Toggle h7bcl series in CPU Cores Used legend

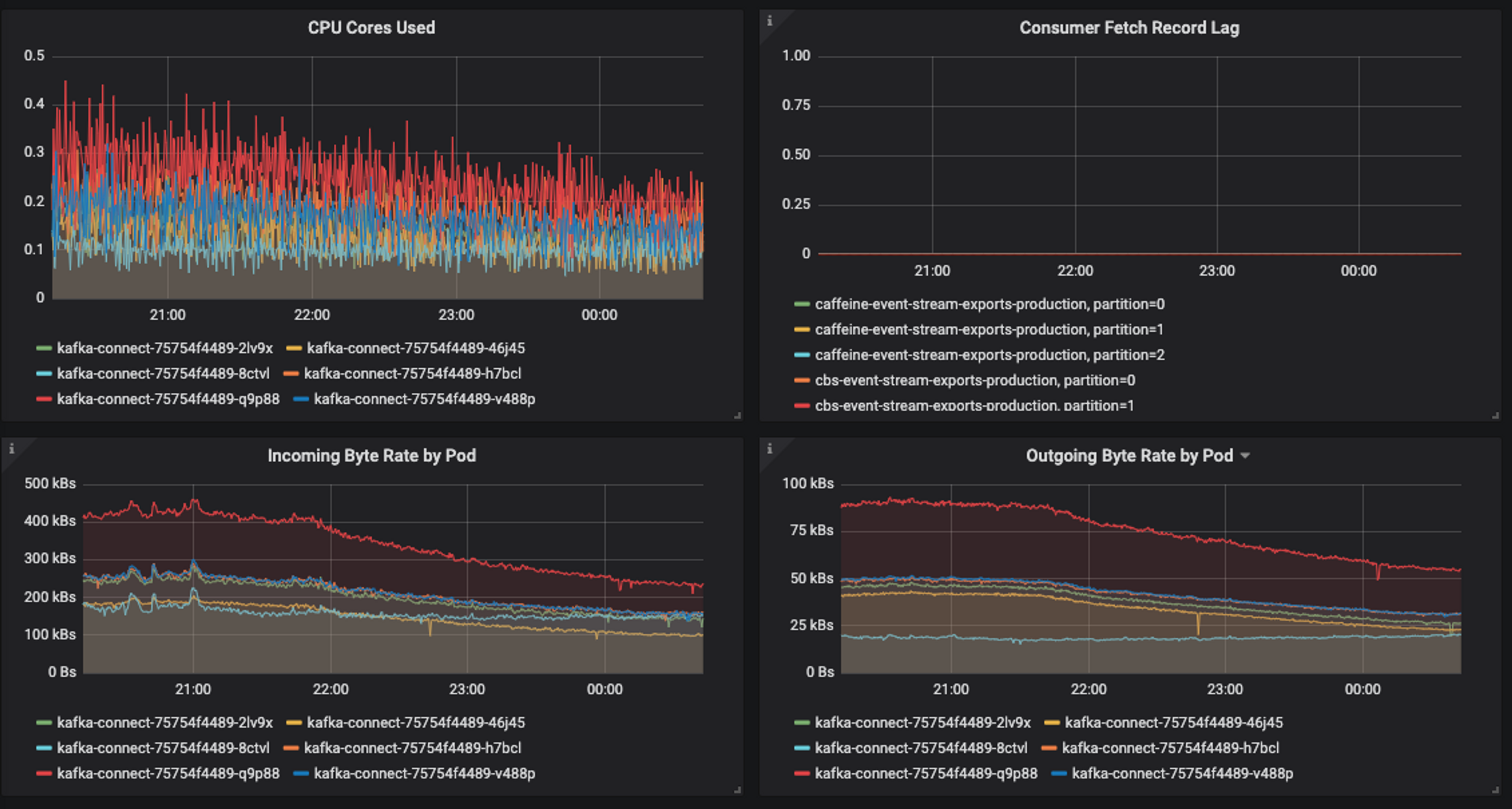pos(412,373)
